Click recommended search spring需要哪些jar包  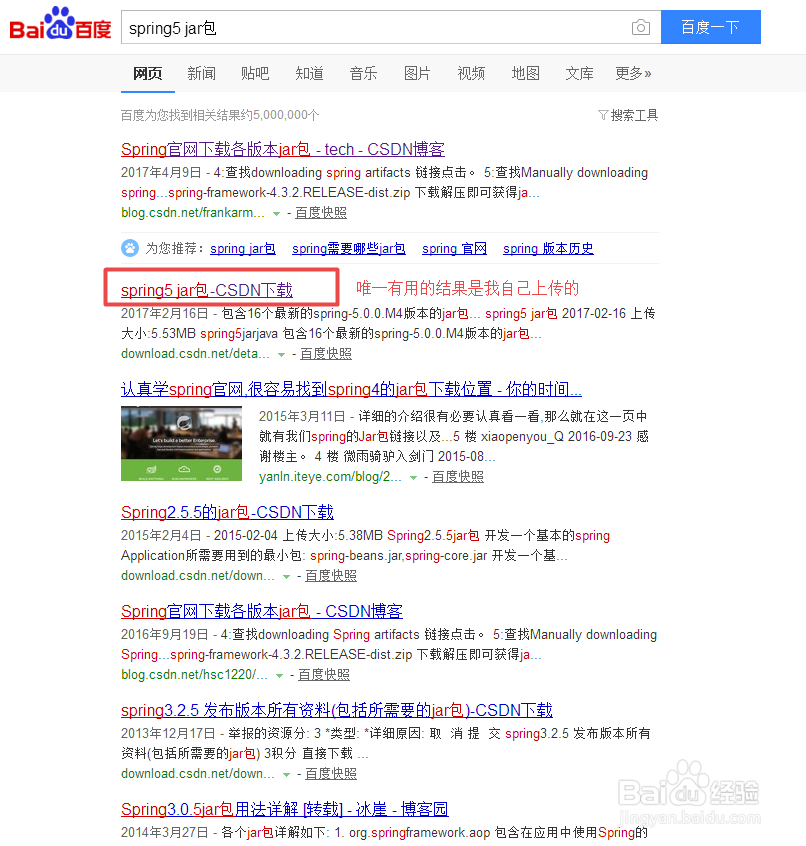click(x=349, y=249)
